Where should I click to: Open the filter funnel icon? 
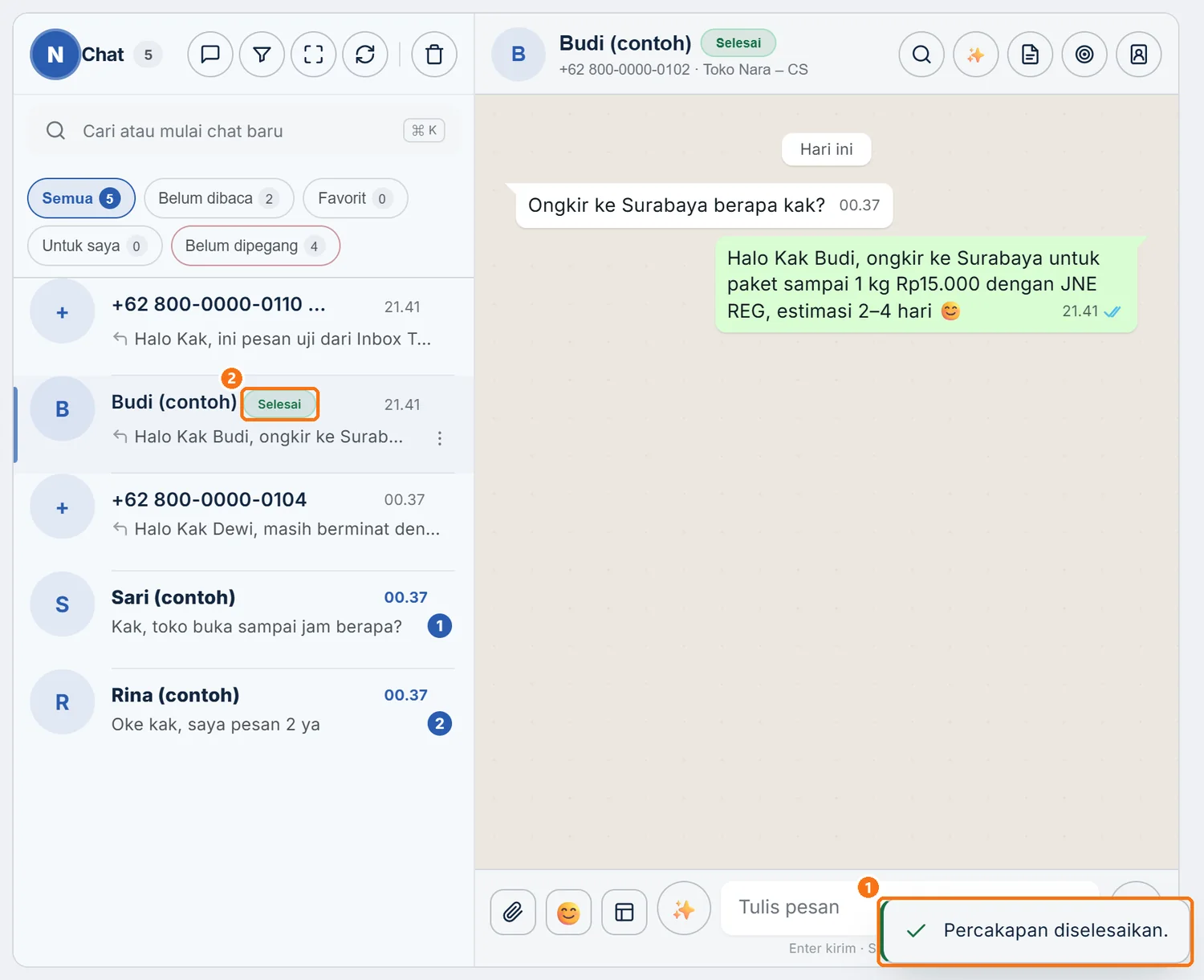pyautogui.click(x=262, y=55)
